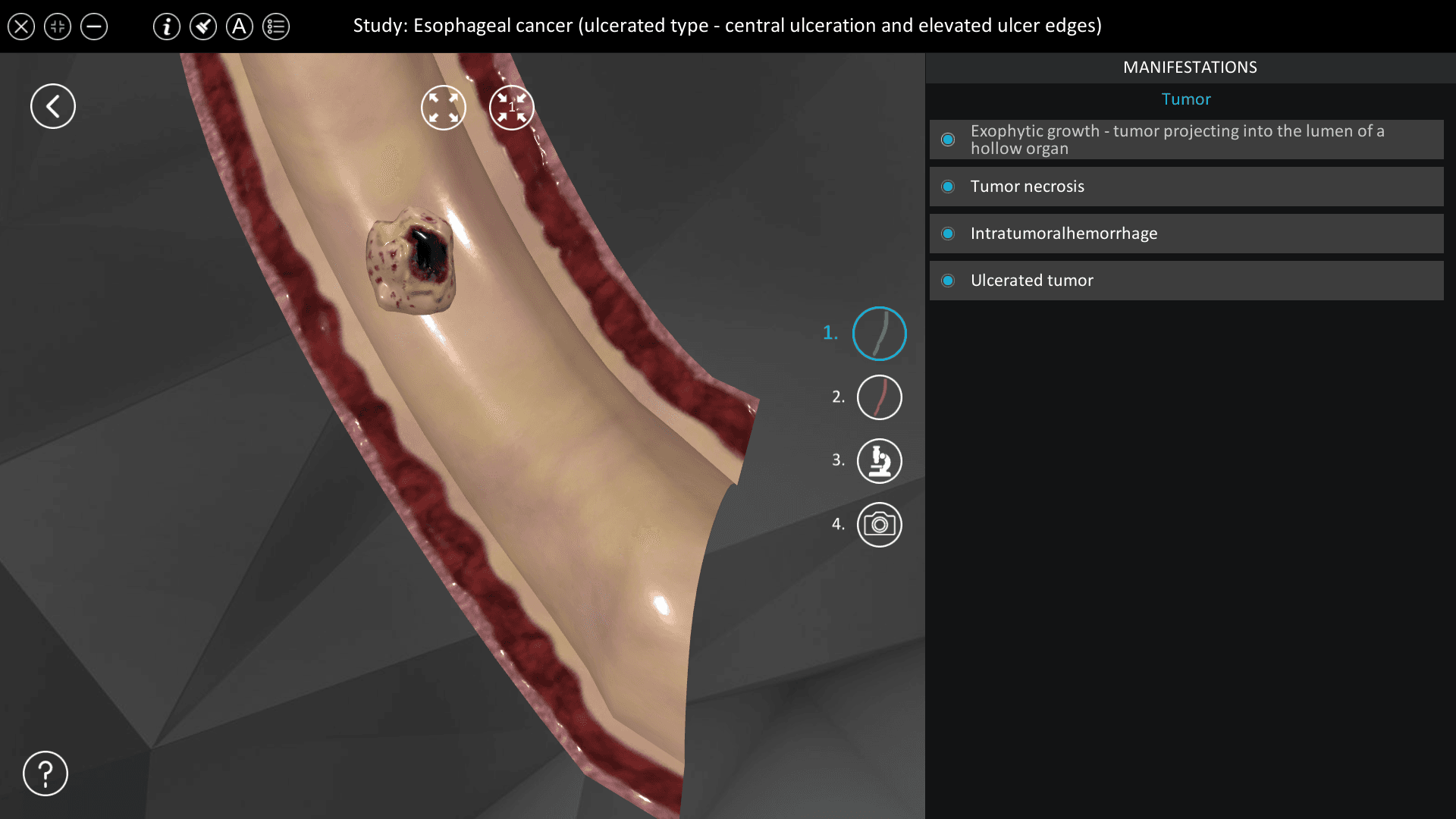Click the expand-to-fullscreen arrows icon
Viewport: 1456px width, 819px height.
point(444,108)
